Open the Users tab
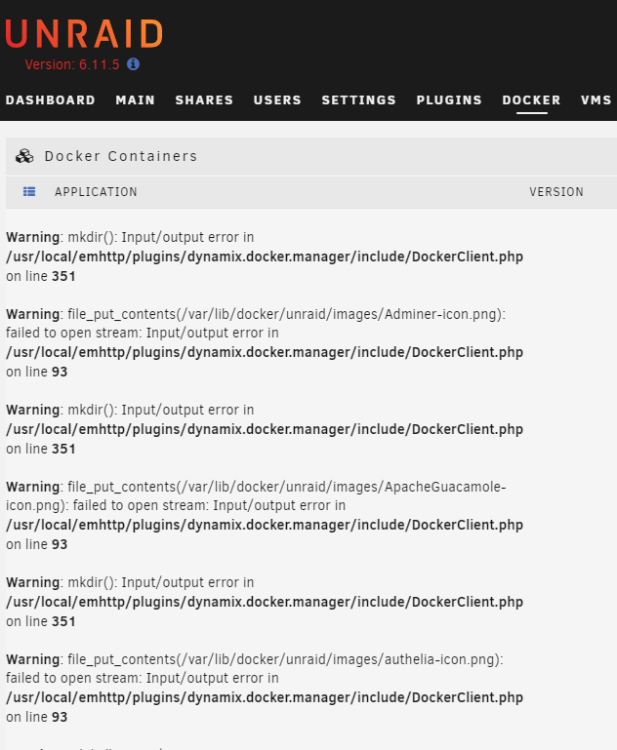Screen dimensions: 617x750 coord(277,100)
